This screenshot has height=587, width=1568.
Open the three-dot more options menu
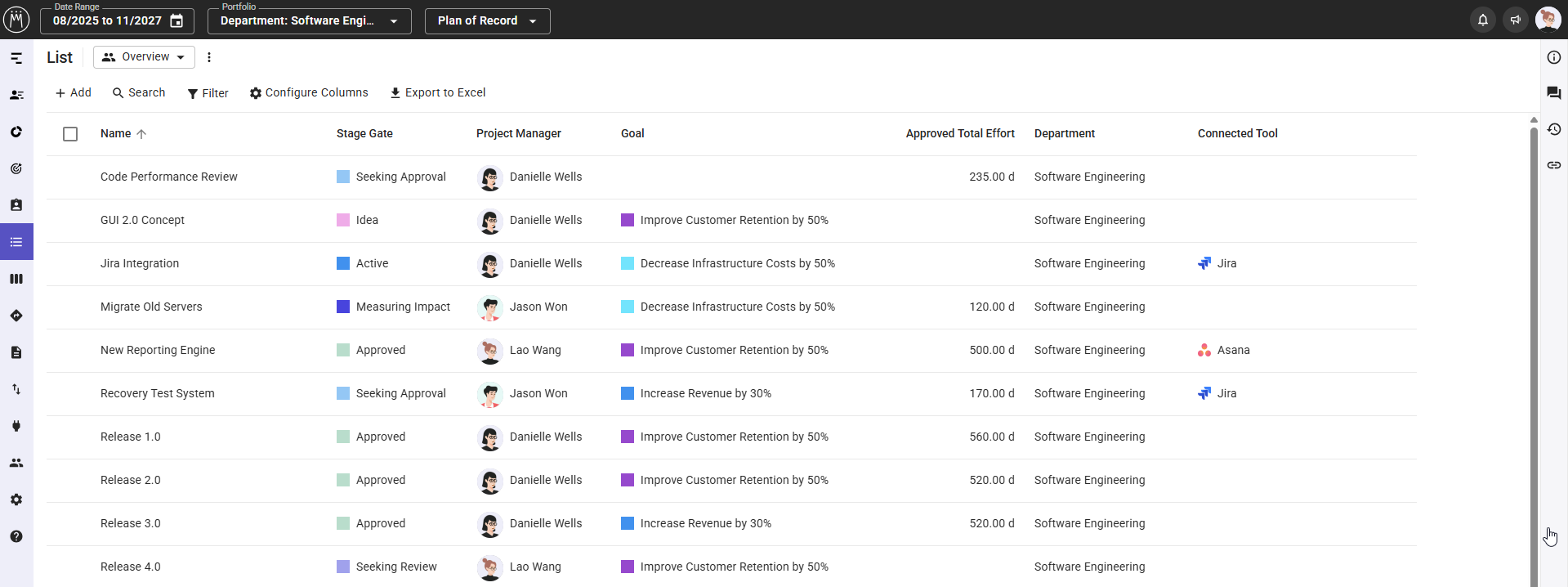[x=209, y=57]
